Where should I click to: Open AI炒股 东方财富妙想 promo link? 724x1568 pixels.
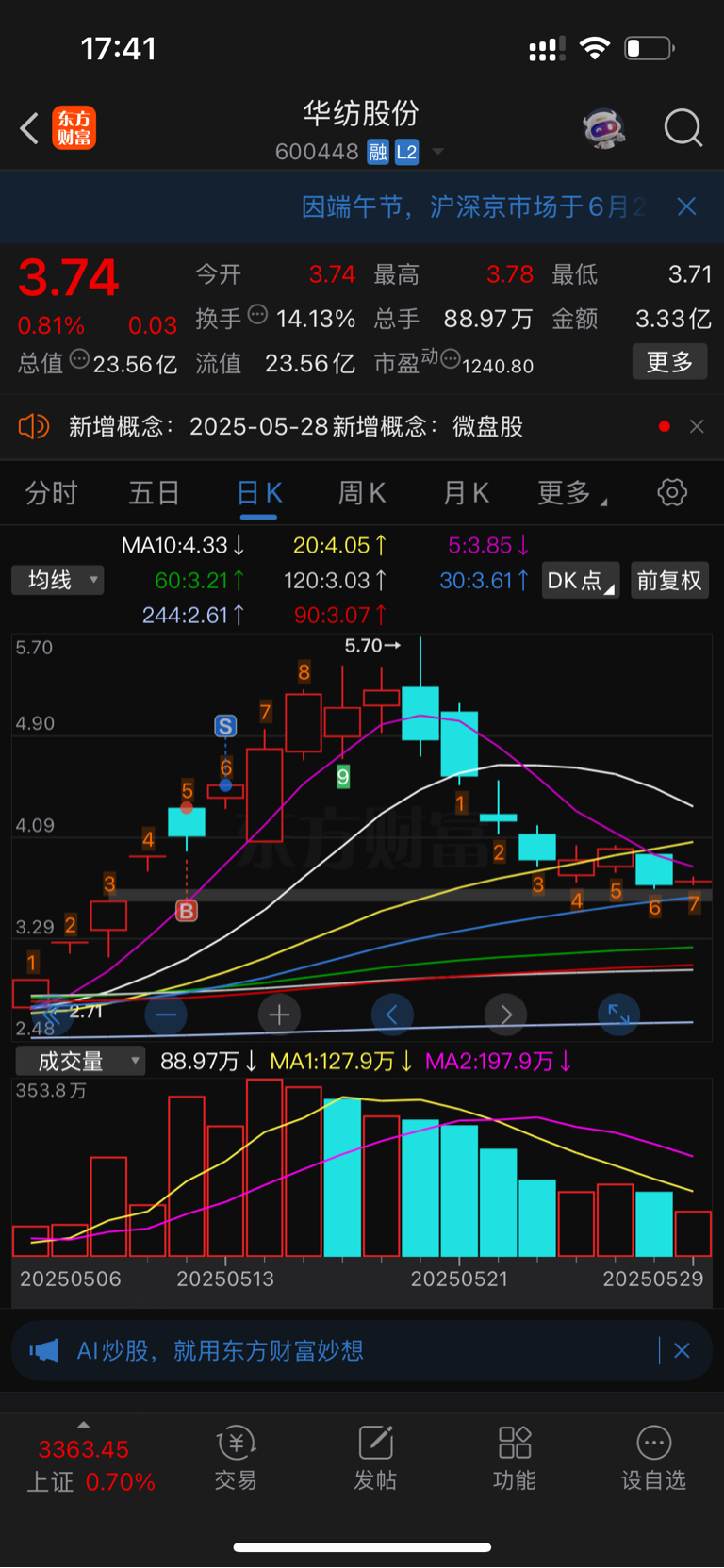click(x=221, y=1351)
